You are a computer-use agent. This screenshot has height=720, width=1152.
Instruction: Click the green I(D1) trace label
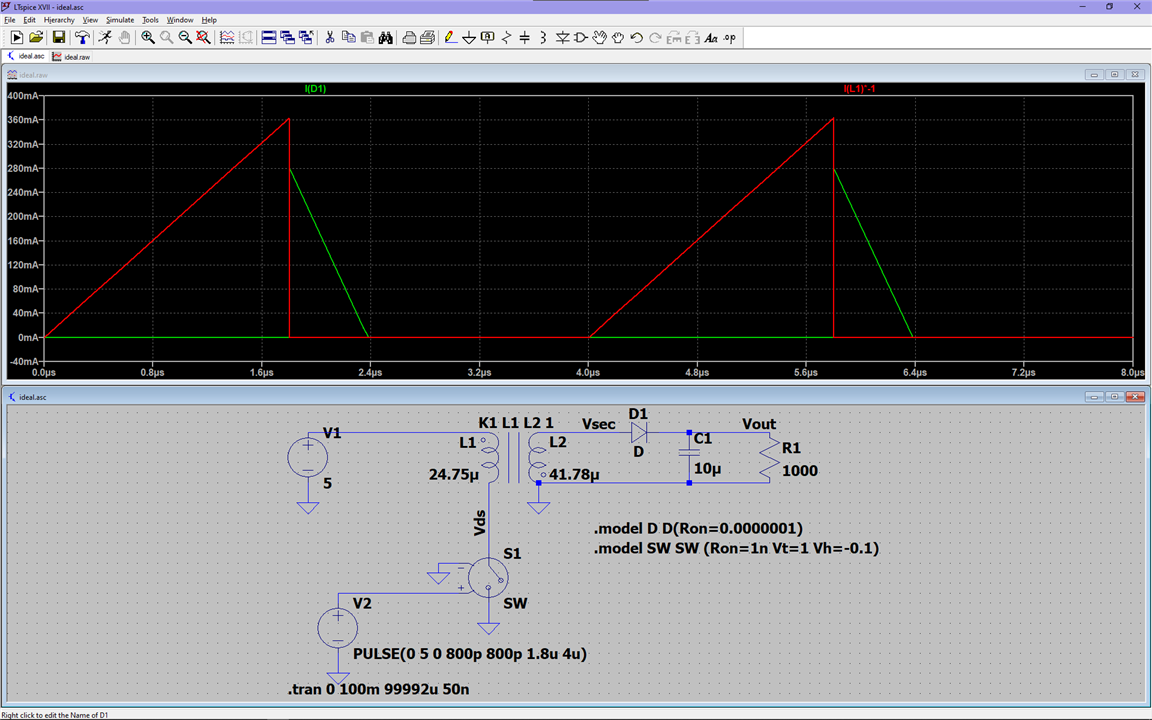coord(315,89)
